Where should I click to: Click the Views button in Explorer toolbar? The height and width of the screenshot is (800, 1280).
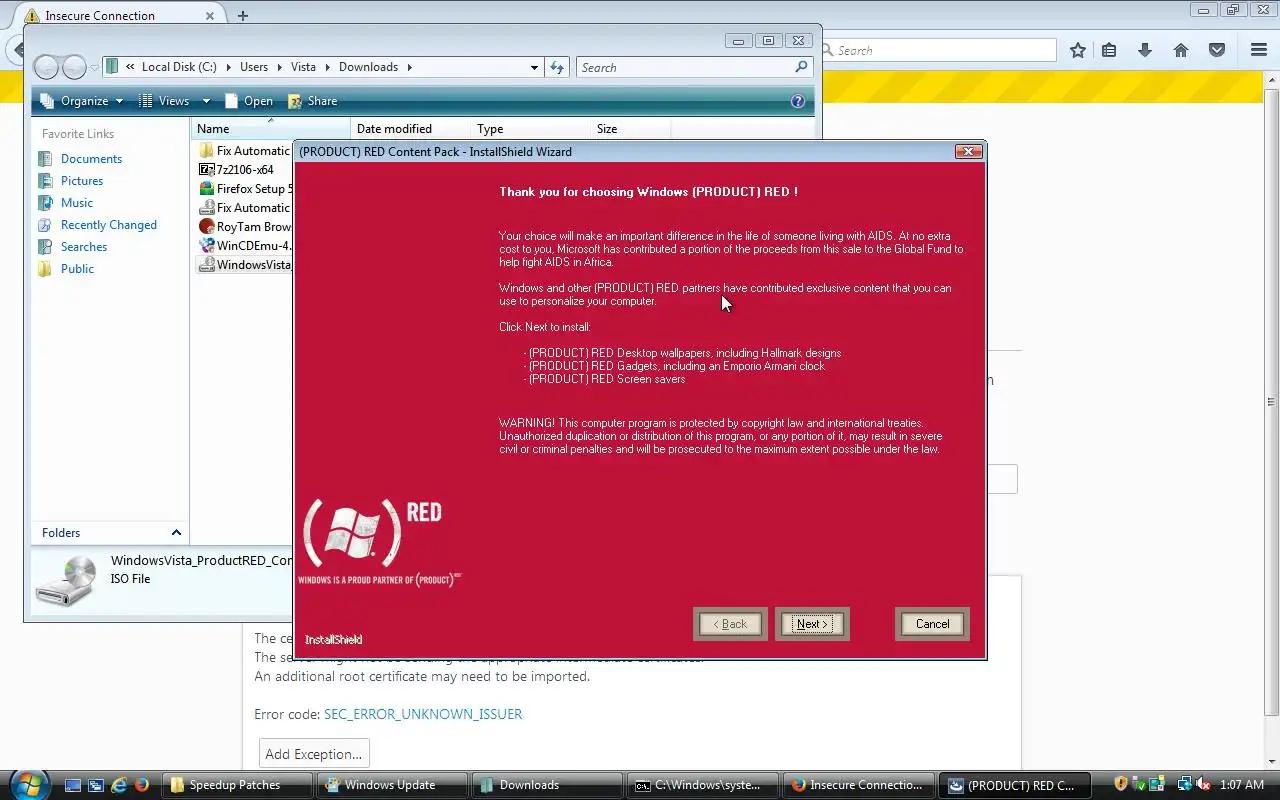click(164, 101)
